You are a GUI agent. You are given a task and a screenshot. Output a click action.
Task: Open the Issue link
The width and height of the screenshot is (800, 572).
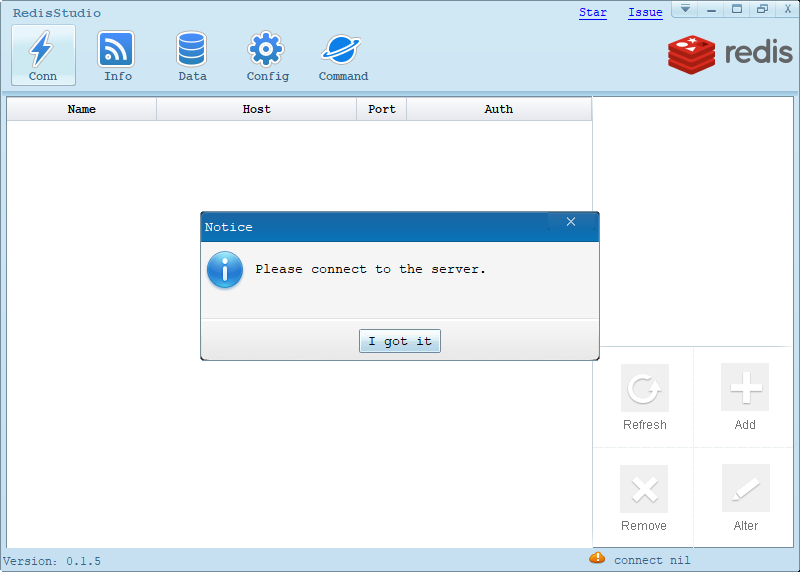coord(645,13)
